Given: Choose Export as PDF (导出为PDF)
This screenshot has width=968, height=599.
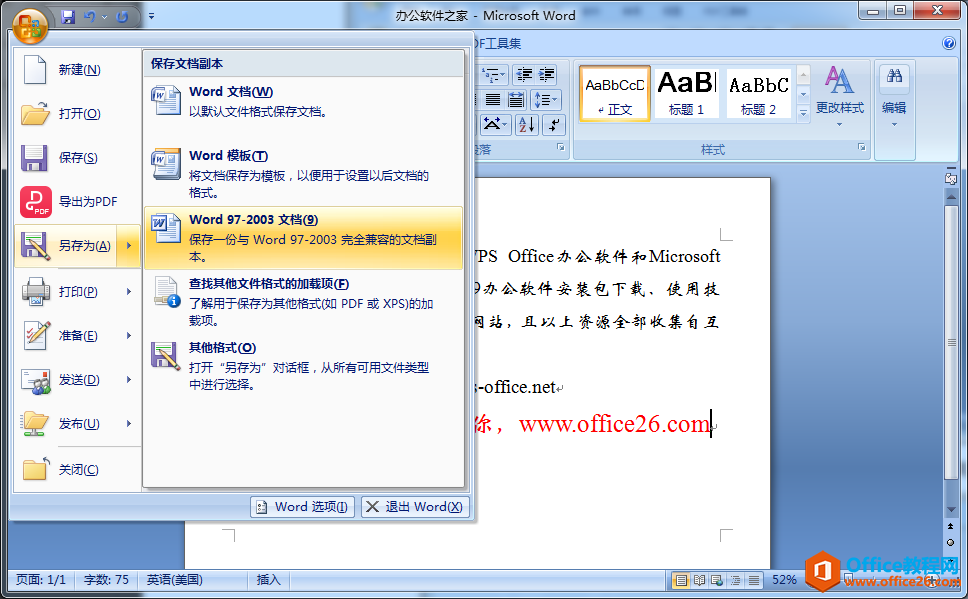Looking at the screenshot, I should tap(77, 201).
